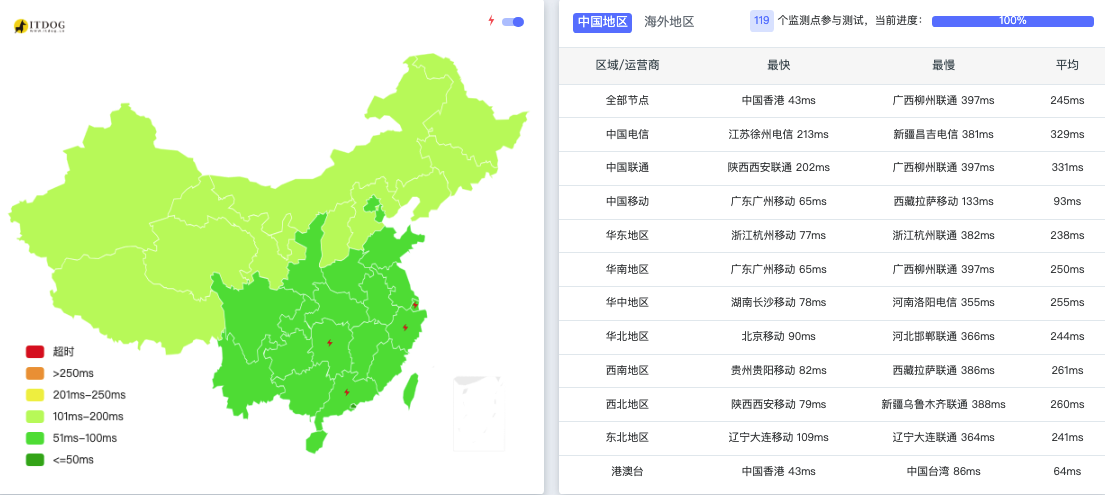1105x495 pixels.
Task: Click Taiwan island on the map
Action: tap(409, 390)
